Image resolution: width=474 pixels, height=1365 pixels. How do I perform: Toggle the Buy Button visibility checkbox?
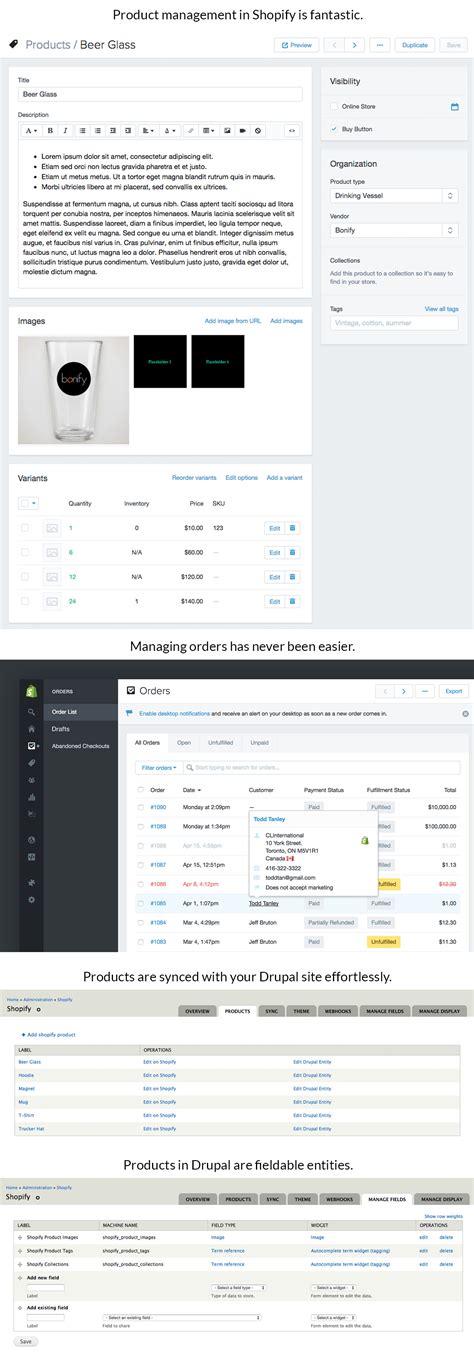tap(334, 129)
